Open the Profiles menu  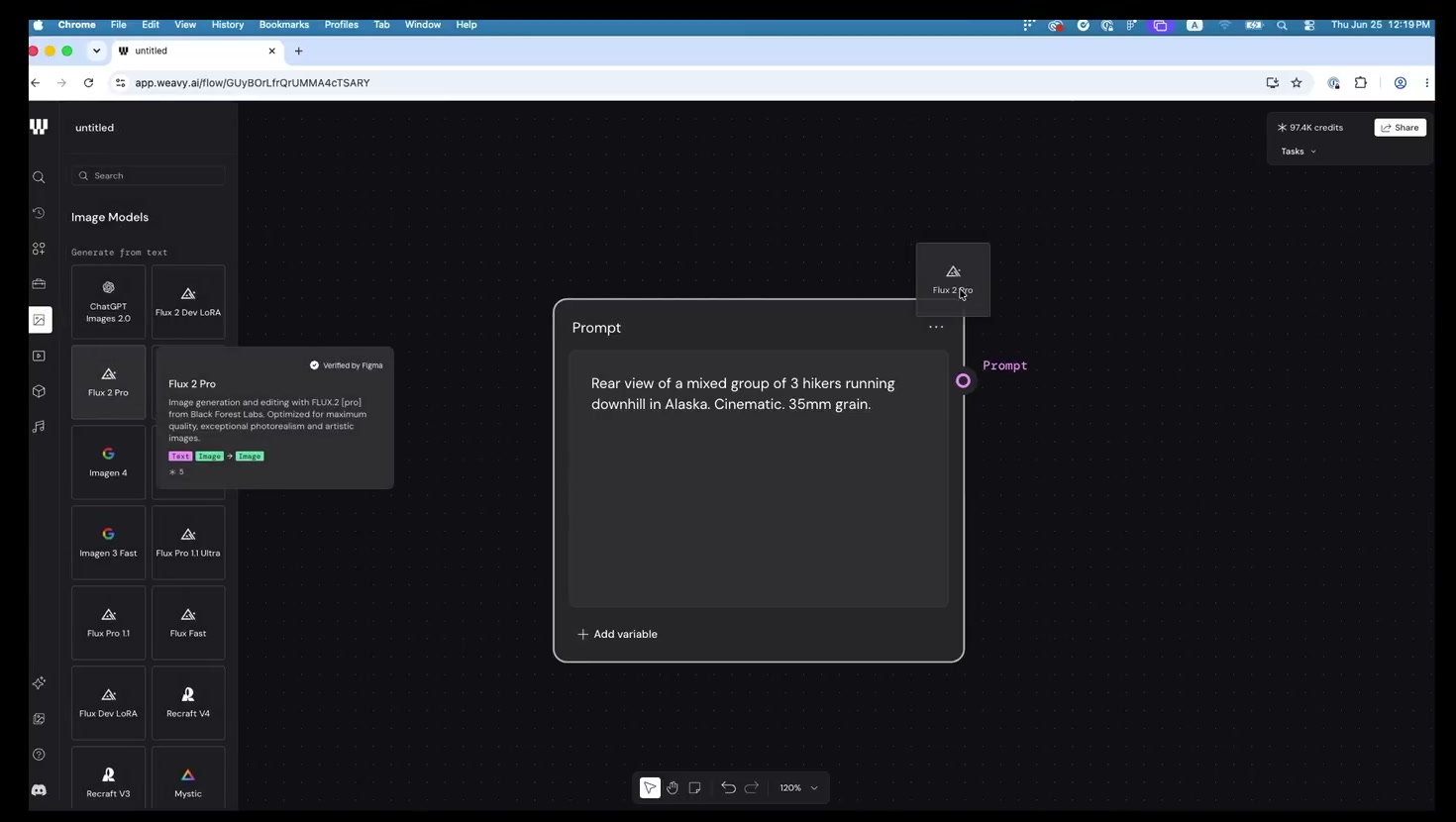pos(342,25)
